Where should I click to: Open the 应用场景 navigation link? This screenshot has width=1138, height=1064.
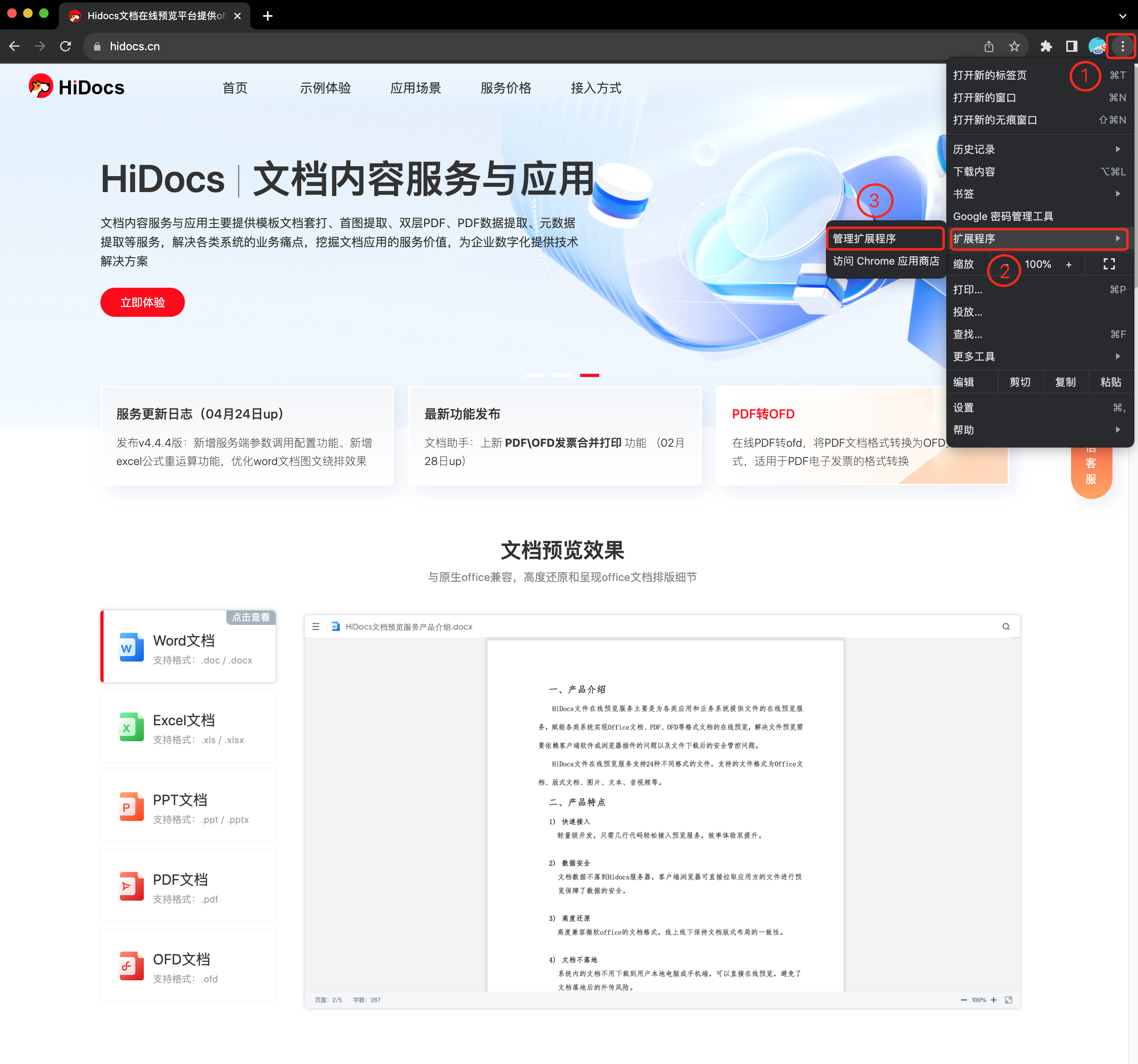coord(416,88)
